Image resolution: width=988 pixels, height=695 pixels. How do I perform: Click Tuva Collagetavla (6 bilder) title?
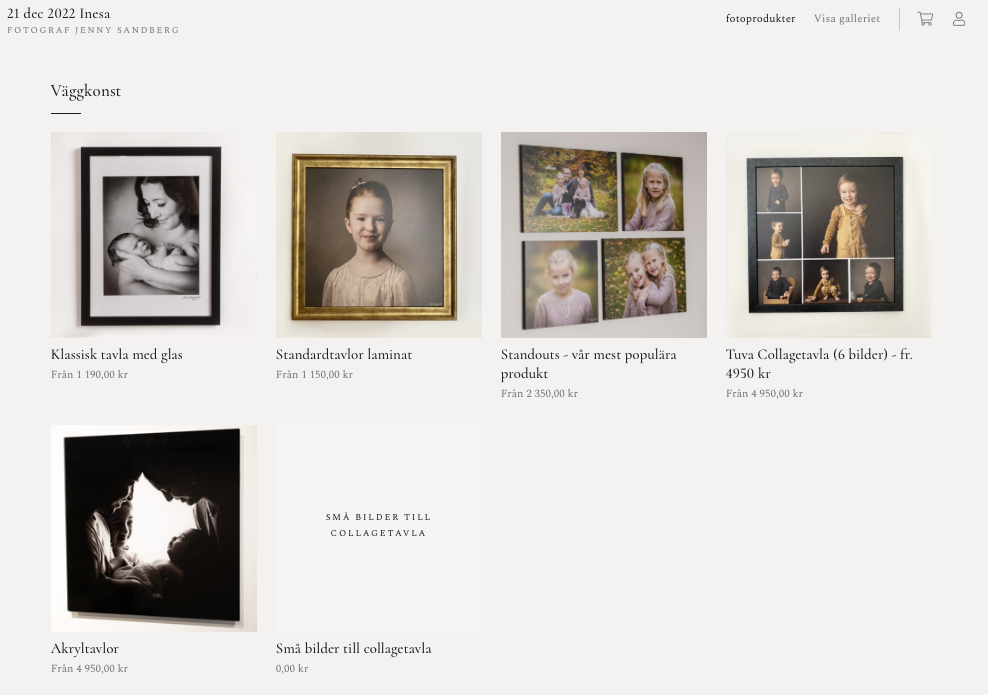(x=819, y=364)
